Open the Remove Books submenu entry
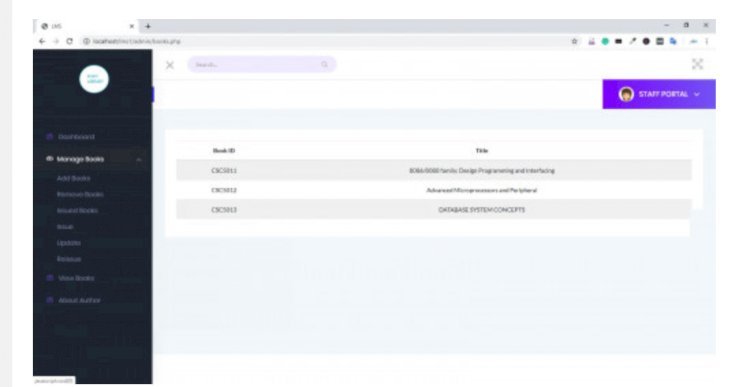Screen dimensions: 750x387 point(80,195)
